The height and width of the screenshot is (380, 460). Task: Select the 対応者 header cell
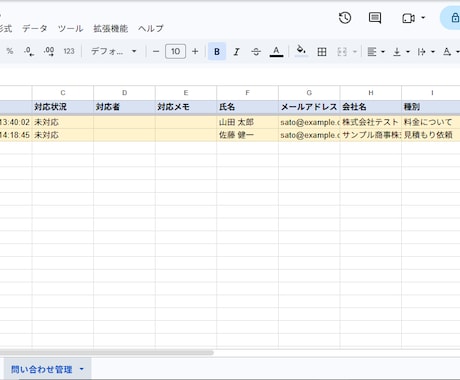(124, 107)
